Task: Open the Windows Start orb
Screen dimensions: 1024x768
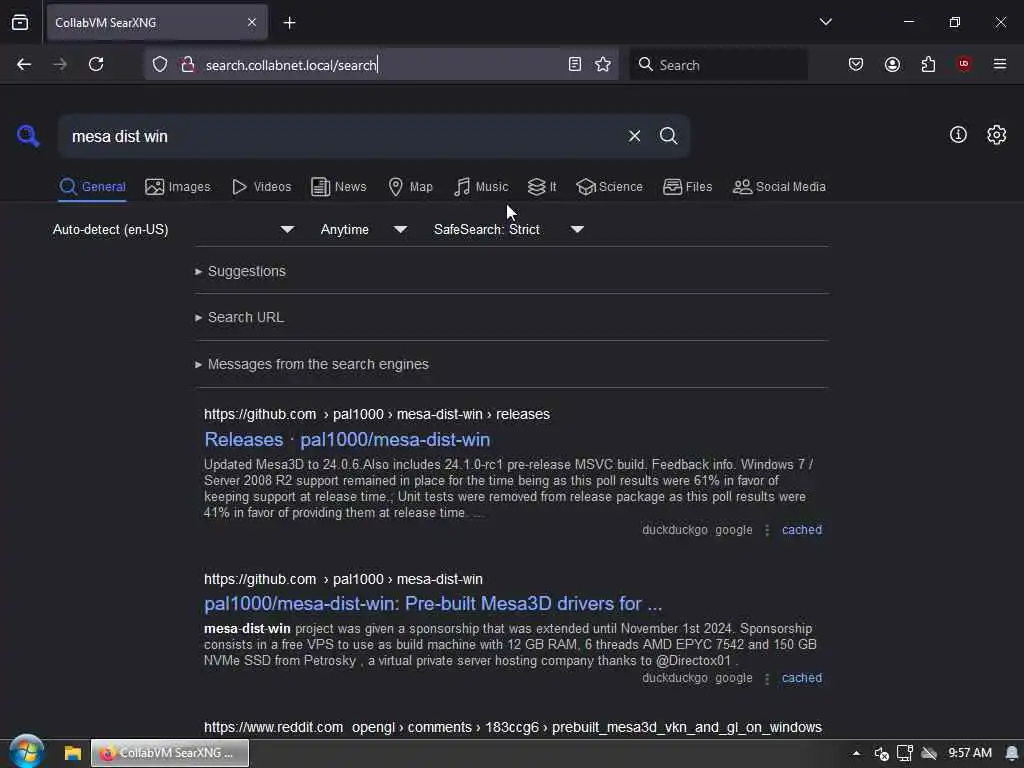Action: pyautogui.click(x=27, y=752)
